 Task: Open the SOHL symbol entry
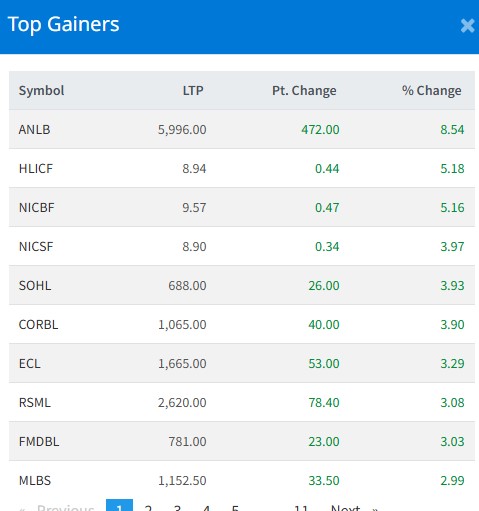click(x=35, y=285)
